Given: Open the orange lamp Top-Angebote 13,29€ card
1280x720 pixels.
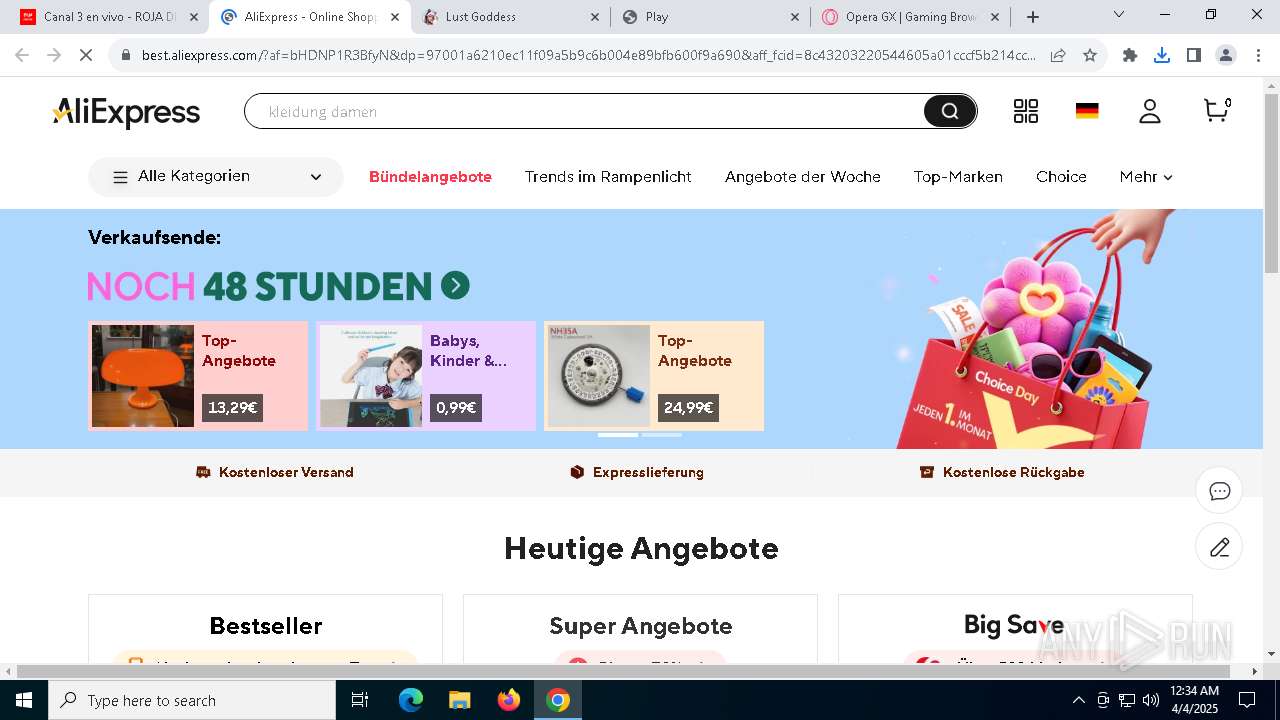Looking at the screenshot, I should (x=198, y=376).
